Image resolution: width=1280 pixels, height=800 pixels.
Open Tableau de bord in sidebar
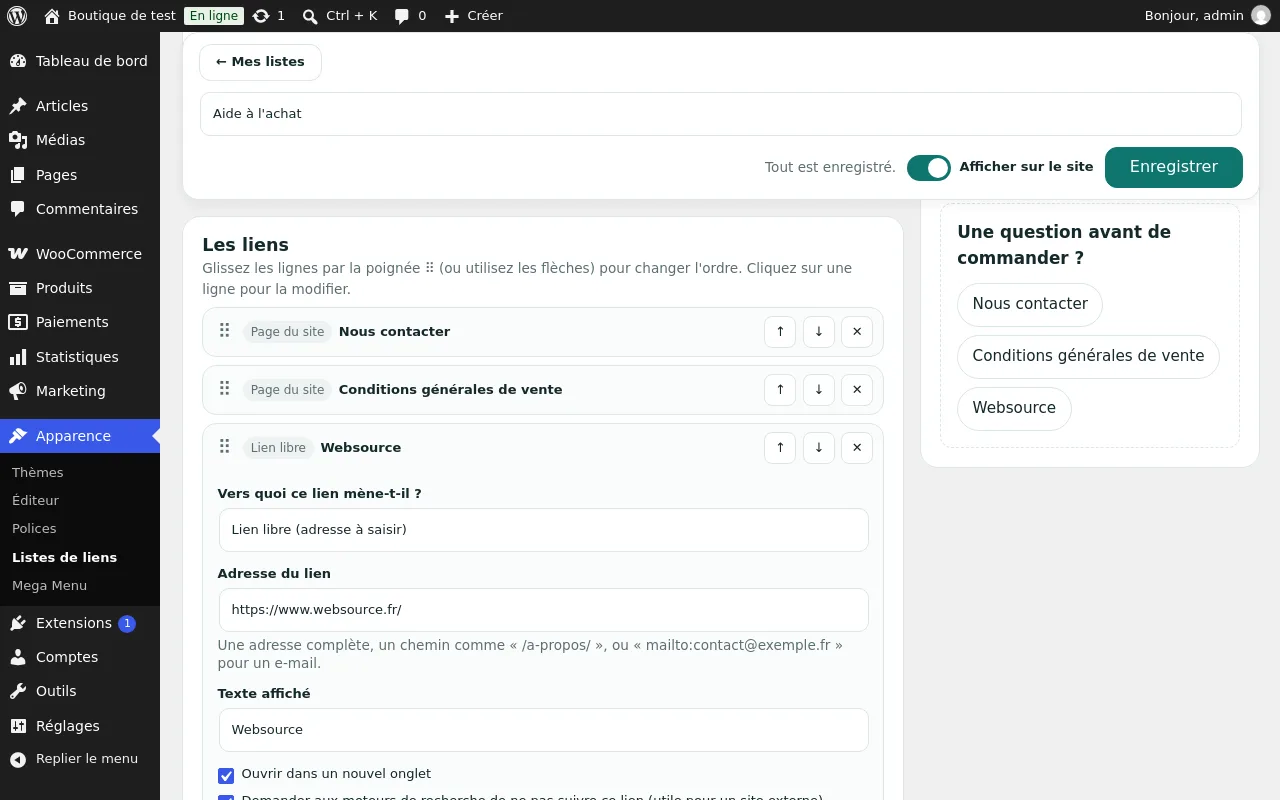(80, 61)
